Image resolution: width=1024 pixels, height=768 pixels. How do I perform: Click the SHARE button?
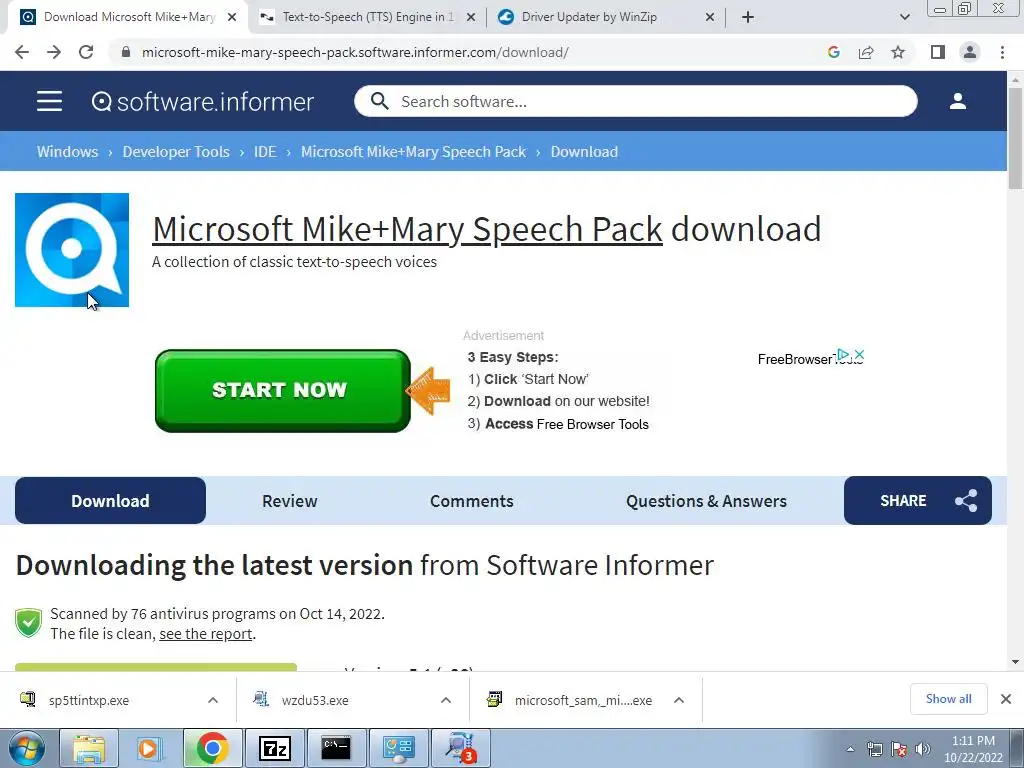pos(918,500)
